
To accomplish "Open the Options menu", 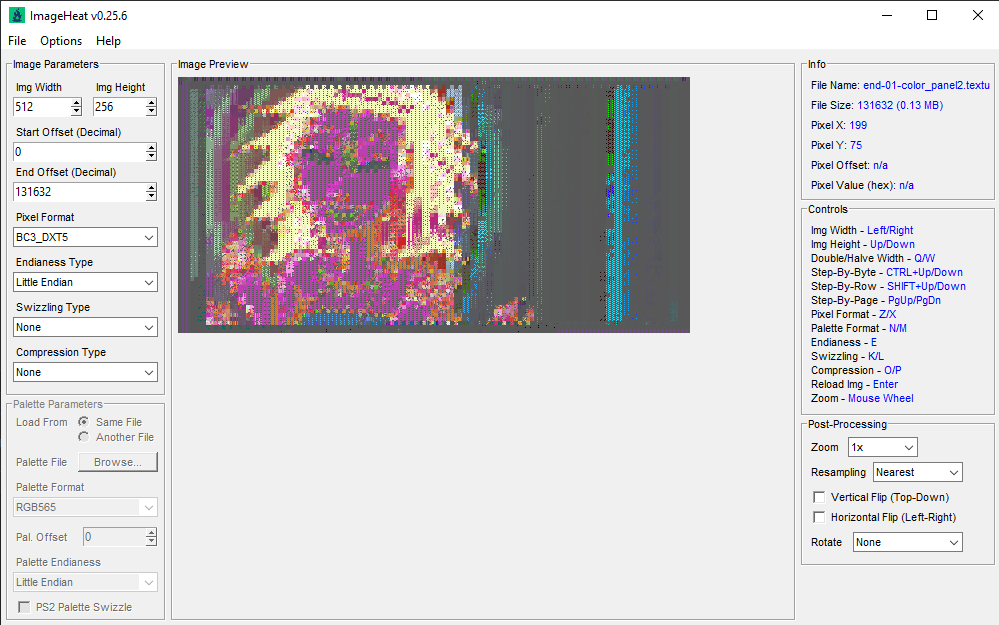I will [61, 41].
